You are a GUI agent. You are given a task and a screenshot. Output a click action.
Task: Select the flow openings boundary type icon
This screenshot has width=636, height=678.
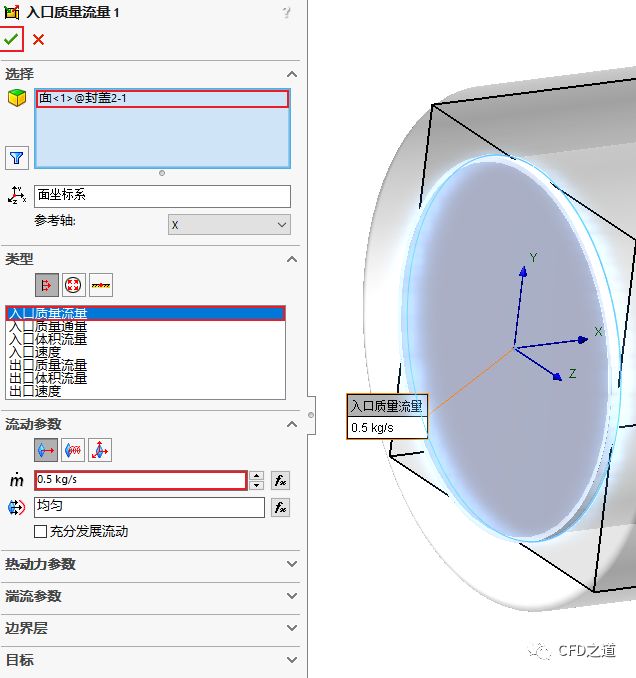coord(47,285)
